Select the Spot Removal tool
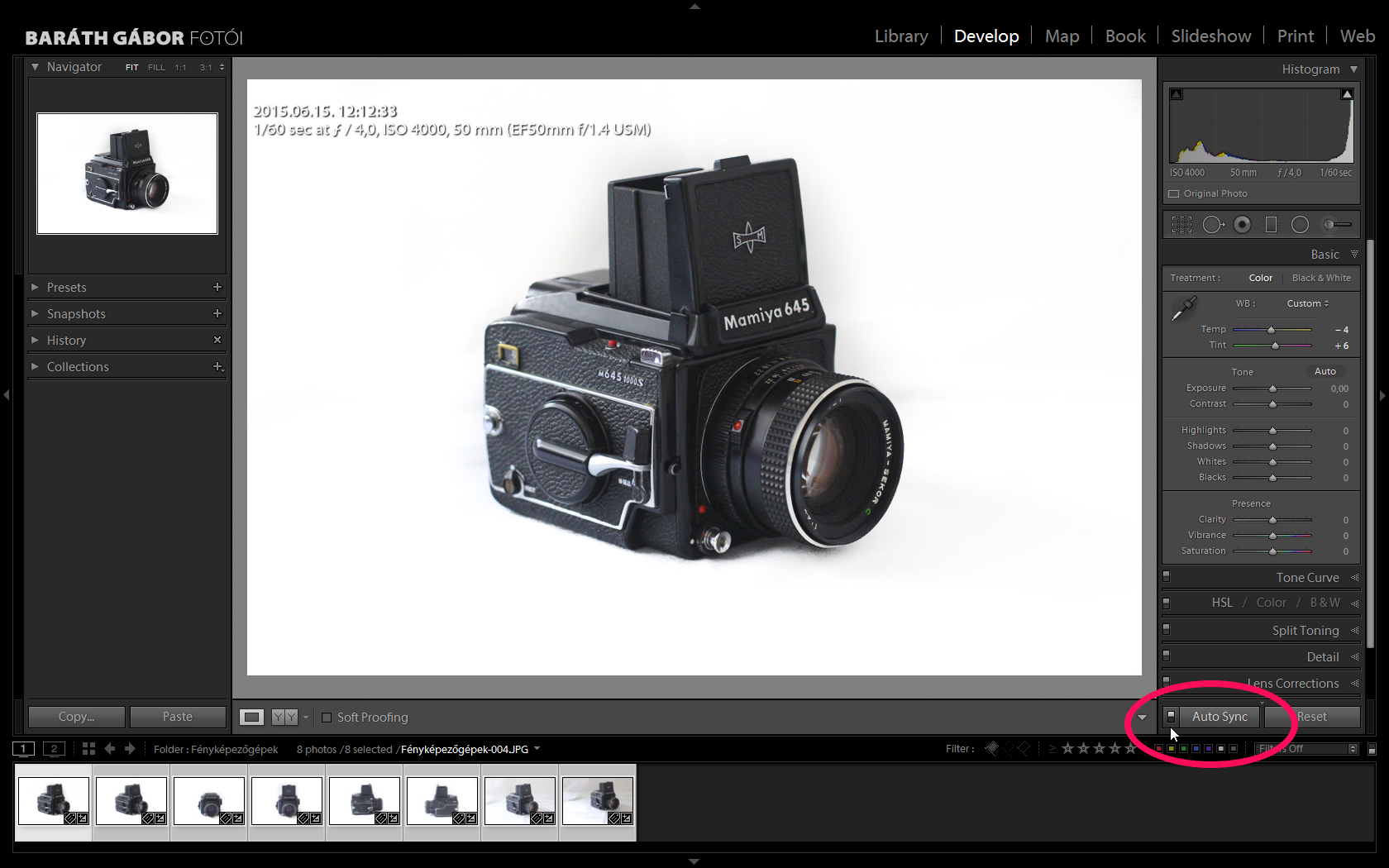Screen dimensions: 1389x868 coord(1213,225)
